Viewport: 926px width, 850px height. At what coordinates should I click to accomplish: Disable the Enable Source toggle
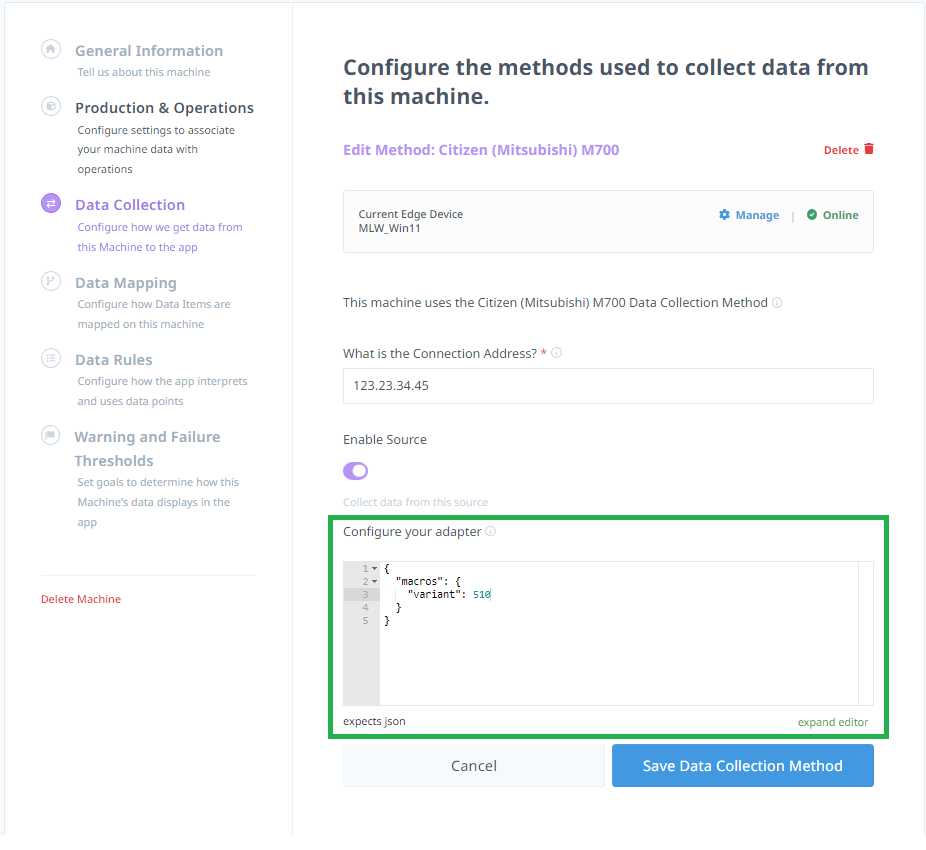(355, 469)
